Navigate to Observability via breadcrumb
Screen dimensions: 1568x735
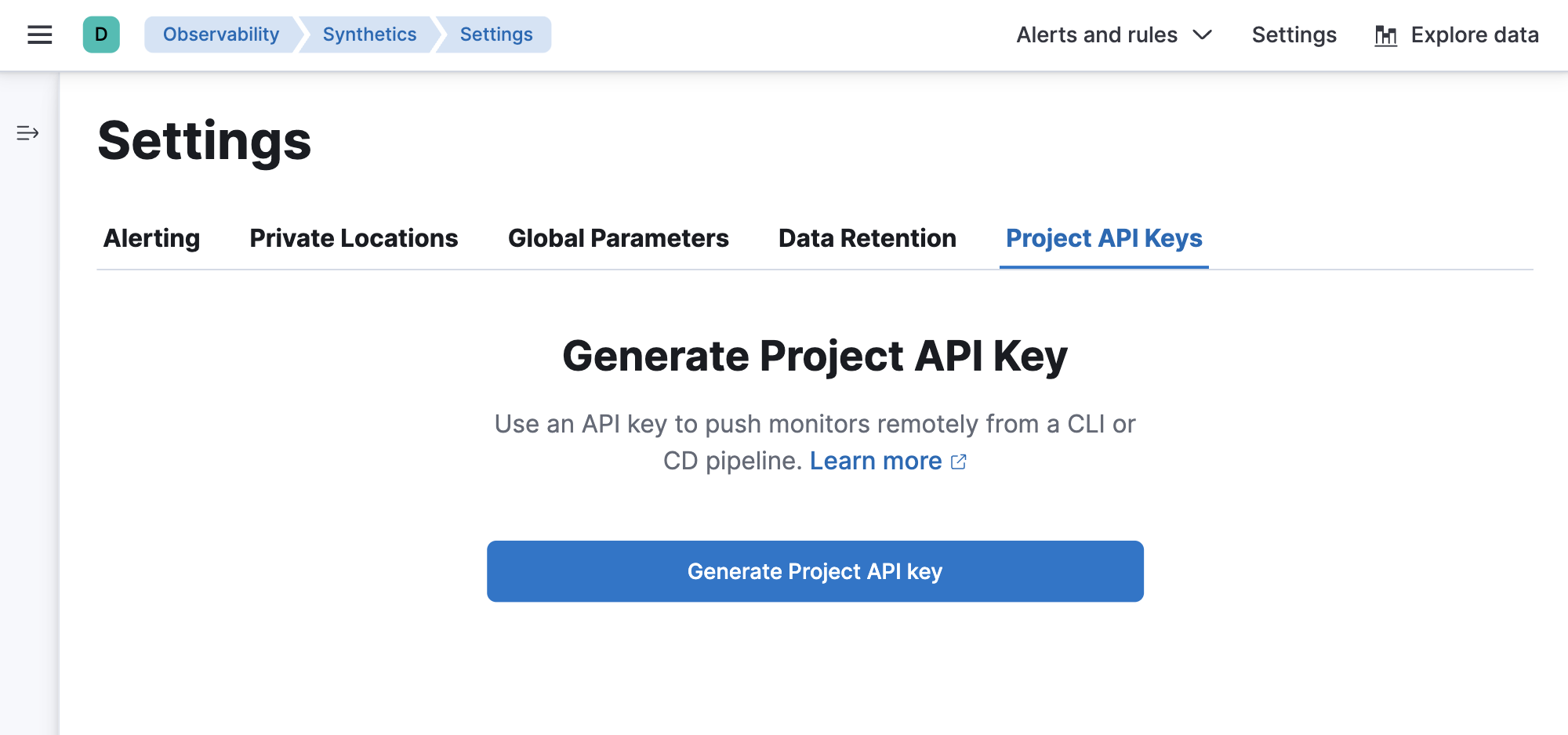[x=220, y=34]
